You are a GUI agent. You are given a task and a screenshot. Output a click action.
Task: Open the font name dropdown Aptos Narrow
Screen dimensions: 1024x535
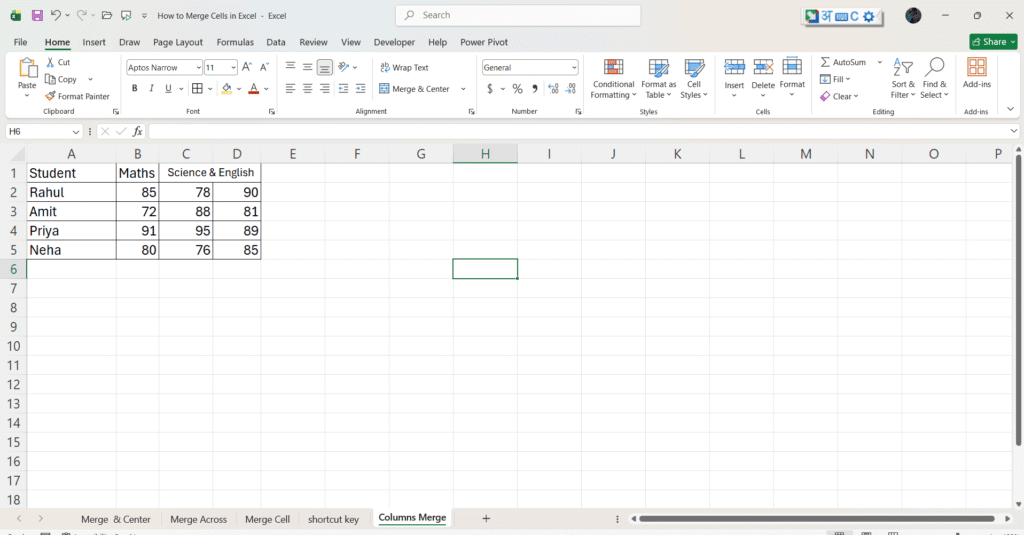click(x=199, y=67)
